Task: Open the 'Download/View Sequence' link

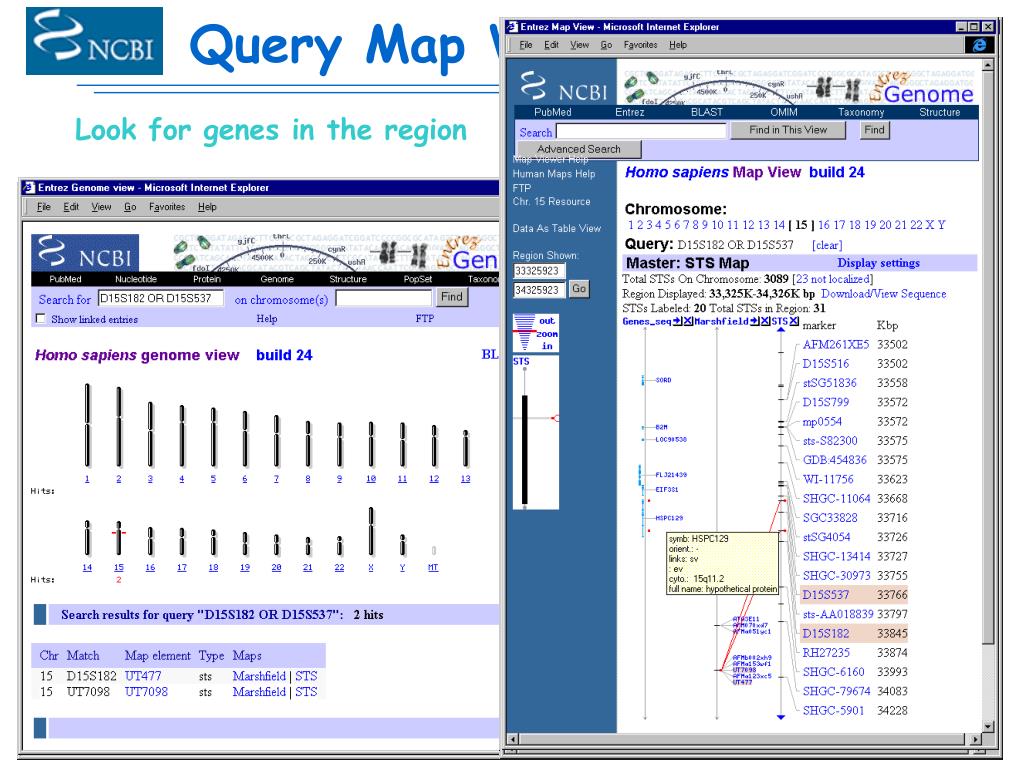Action: tap(884, 294)
